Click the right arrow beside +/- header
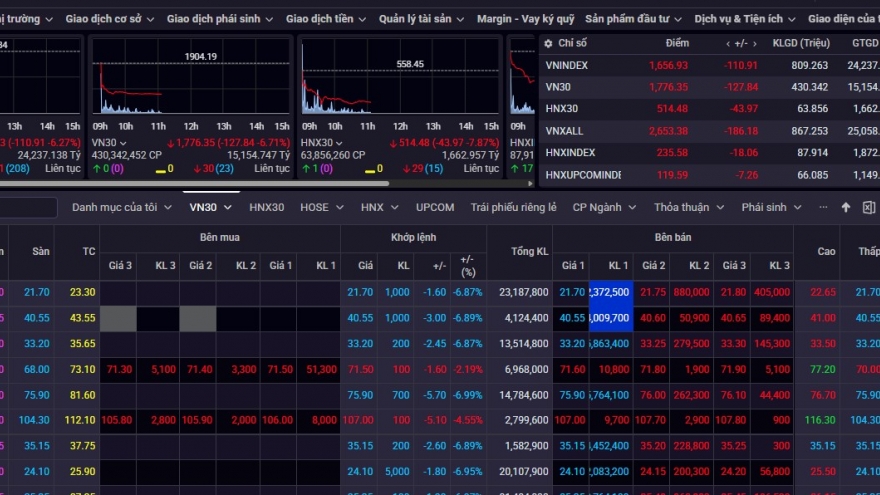 tap(755, 44)
